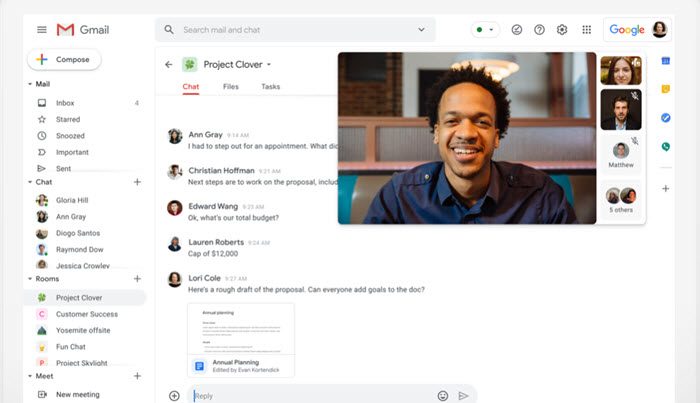Select Matthew's participant tile
Image resolution: width=700 pixels, height=403 pixels.
pos(621,153)
